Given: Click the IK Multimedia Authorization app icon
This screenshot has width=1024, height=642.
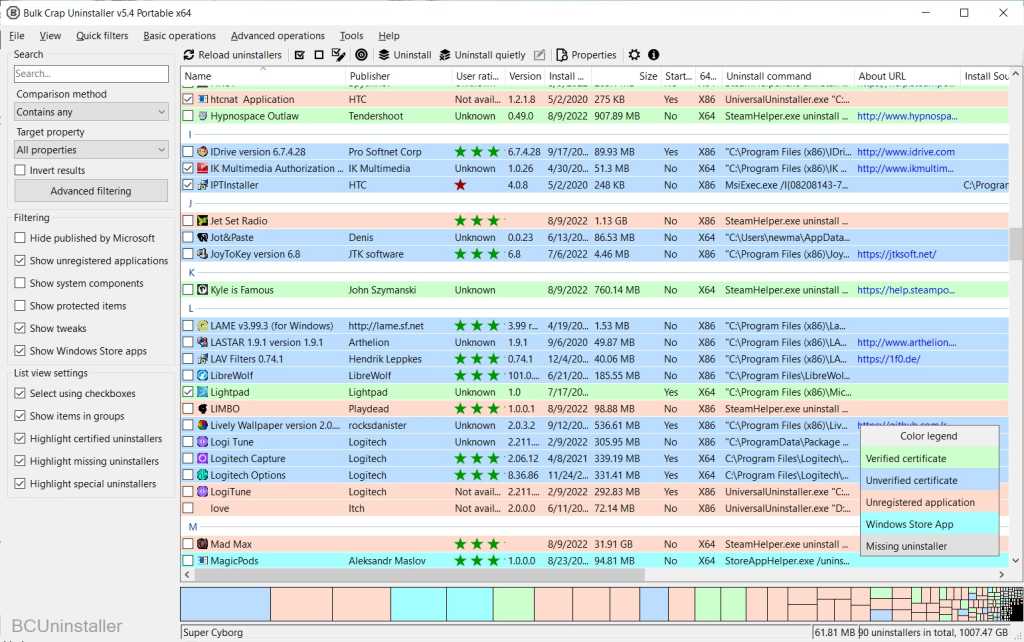Looking at the screenshot, I should [202, 169].
